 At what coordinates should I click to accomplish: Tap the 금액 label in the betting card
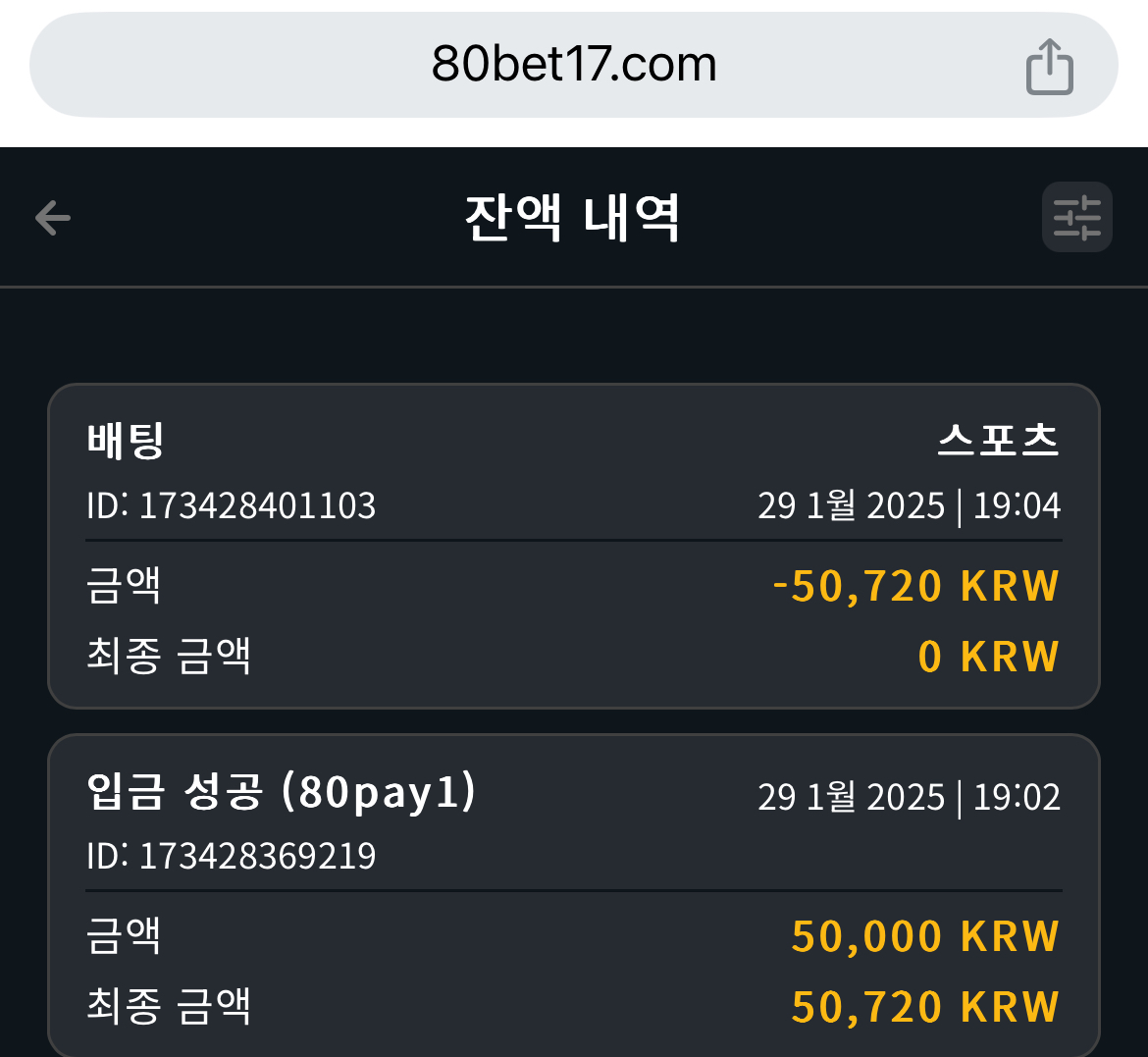[x=123, y=585]
